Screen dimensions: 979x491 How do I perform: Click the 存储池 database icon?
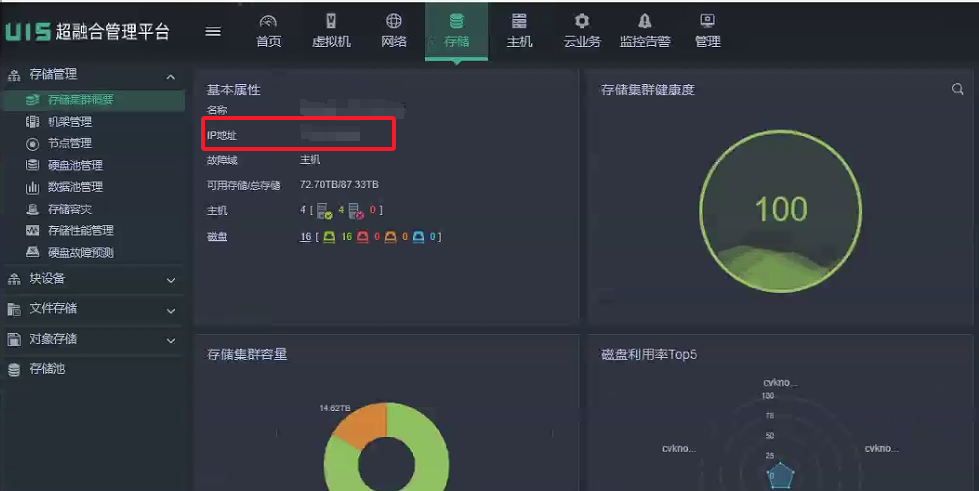14,370
